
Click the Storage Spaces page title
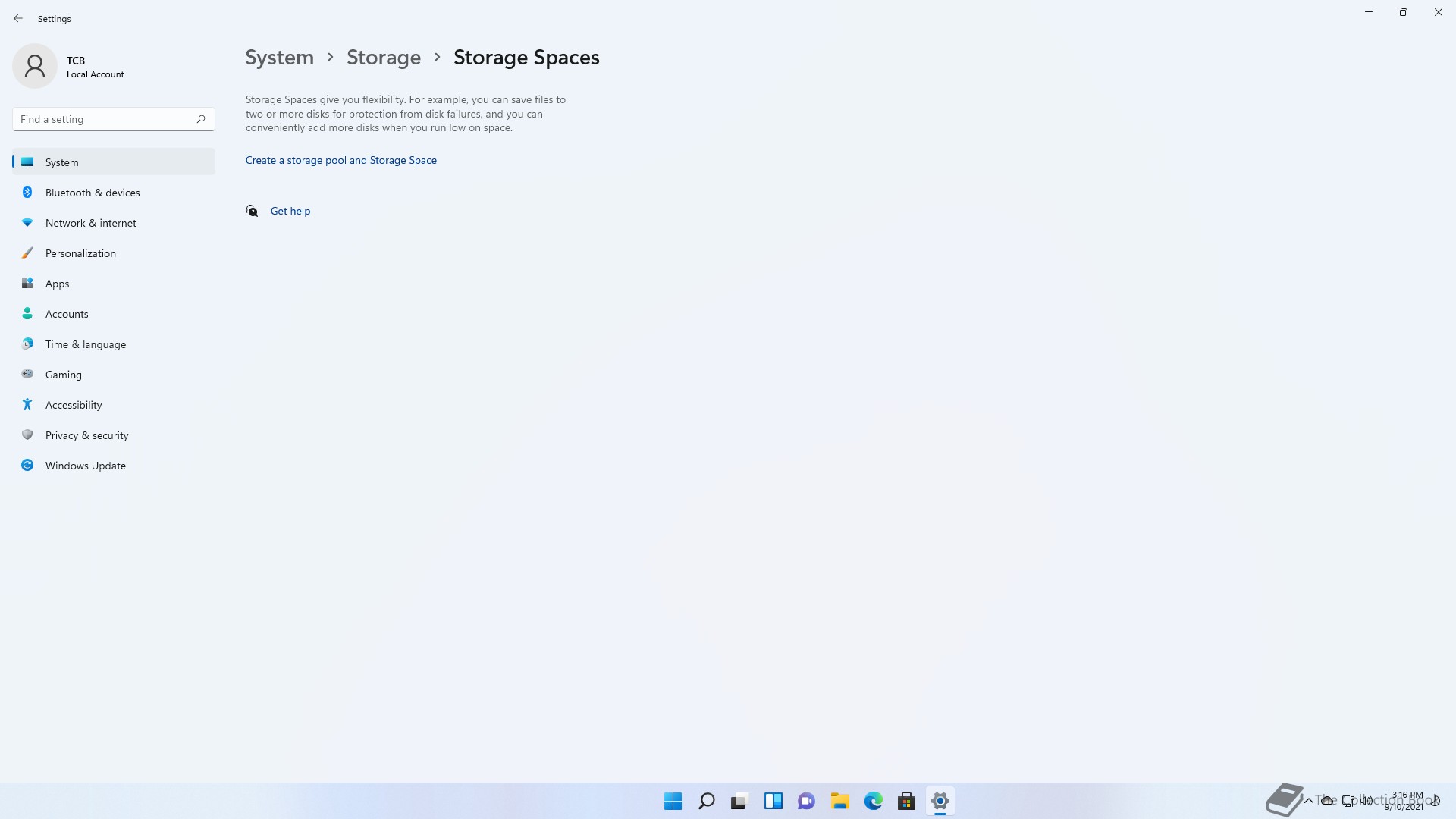526,58
